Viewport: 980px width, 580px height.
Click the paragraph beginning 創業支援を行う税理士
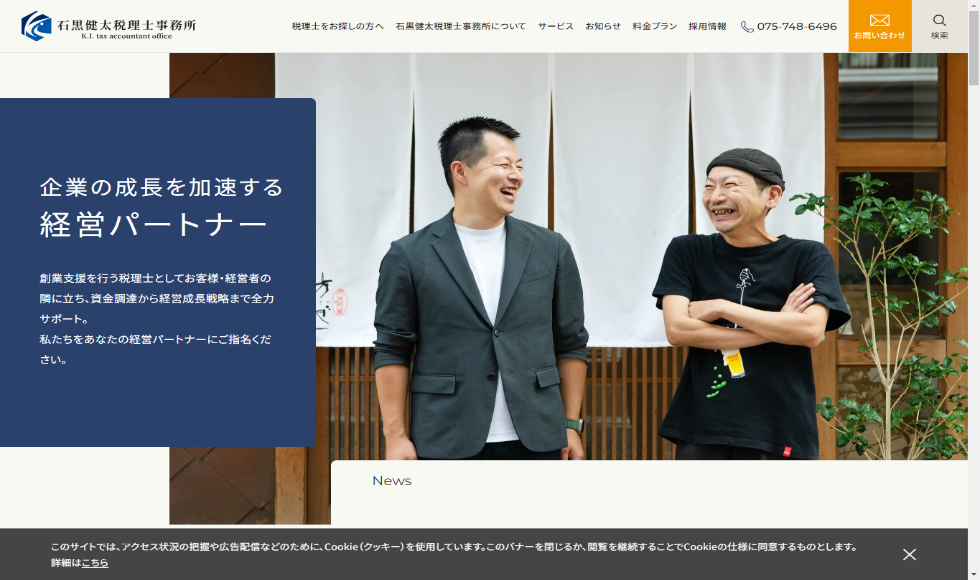[x=156, y=319]
